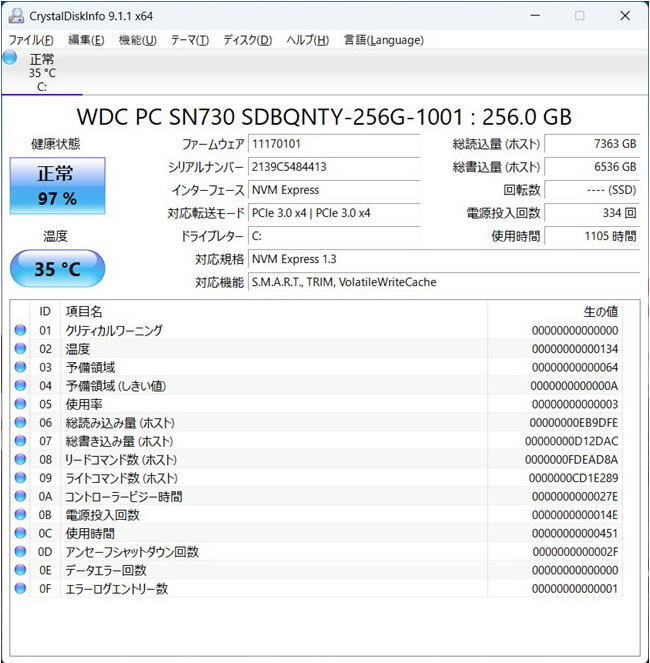Click the rotation rate value ---- (SSD)
Screen dimensions: 650x663
pos(592,190)
